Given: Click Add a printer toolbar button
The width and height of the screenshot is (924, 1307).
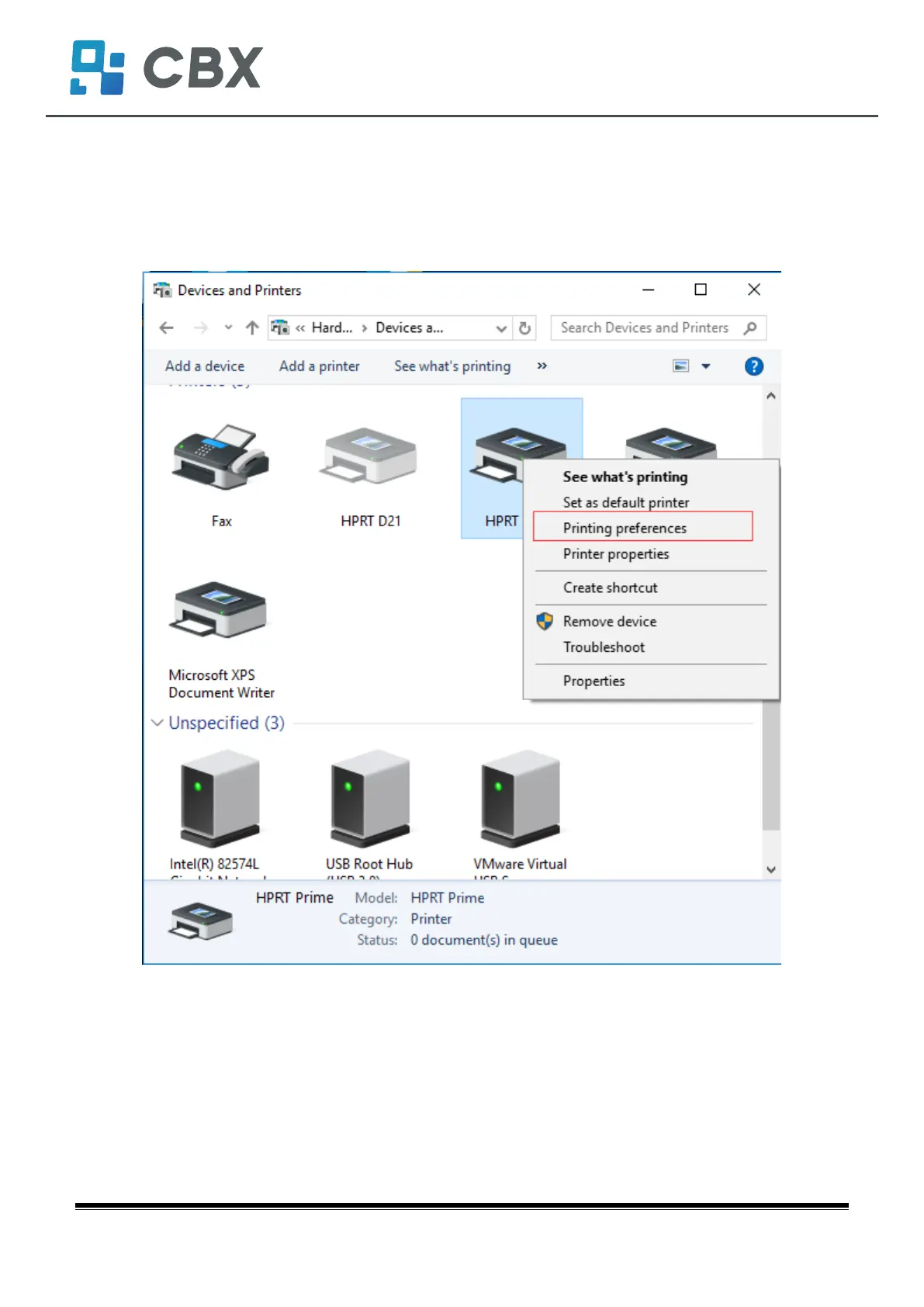Looking at the screenshot, I should pos(320,366).
